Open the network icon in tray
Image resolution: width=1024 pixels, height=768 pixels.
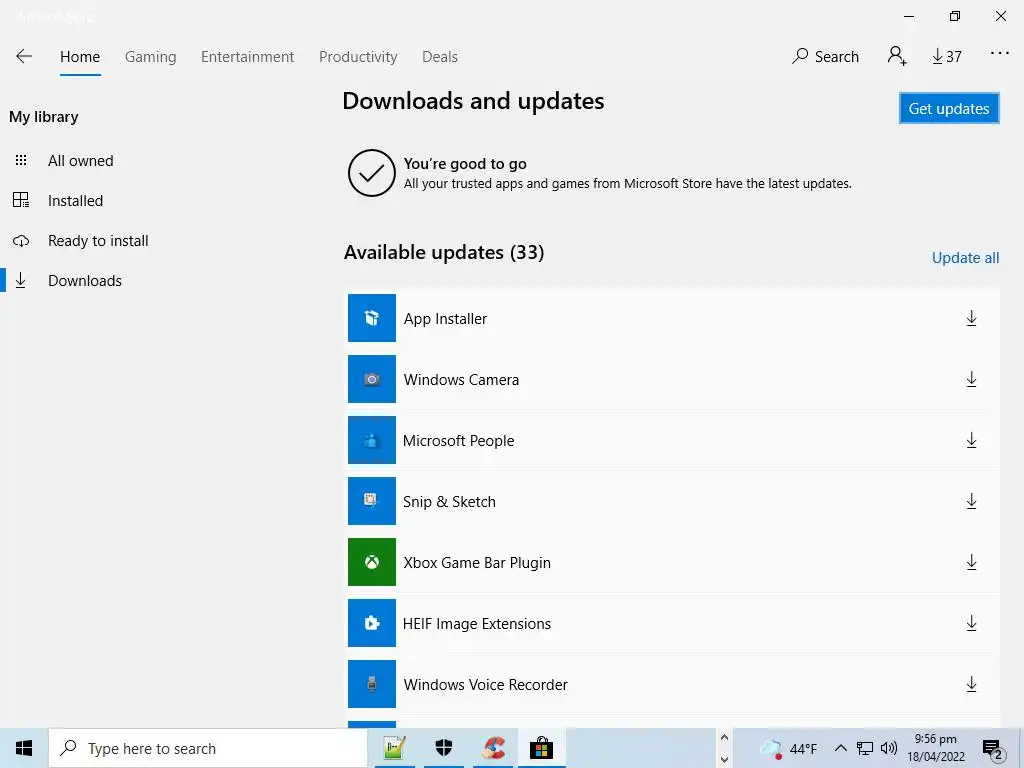pos(865,748)
